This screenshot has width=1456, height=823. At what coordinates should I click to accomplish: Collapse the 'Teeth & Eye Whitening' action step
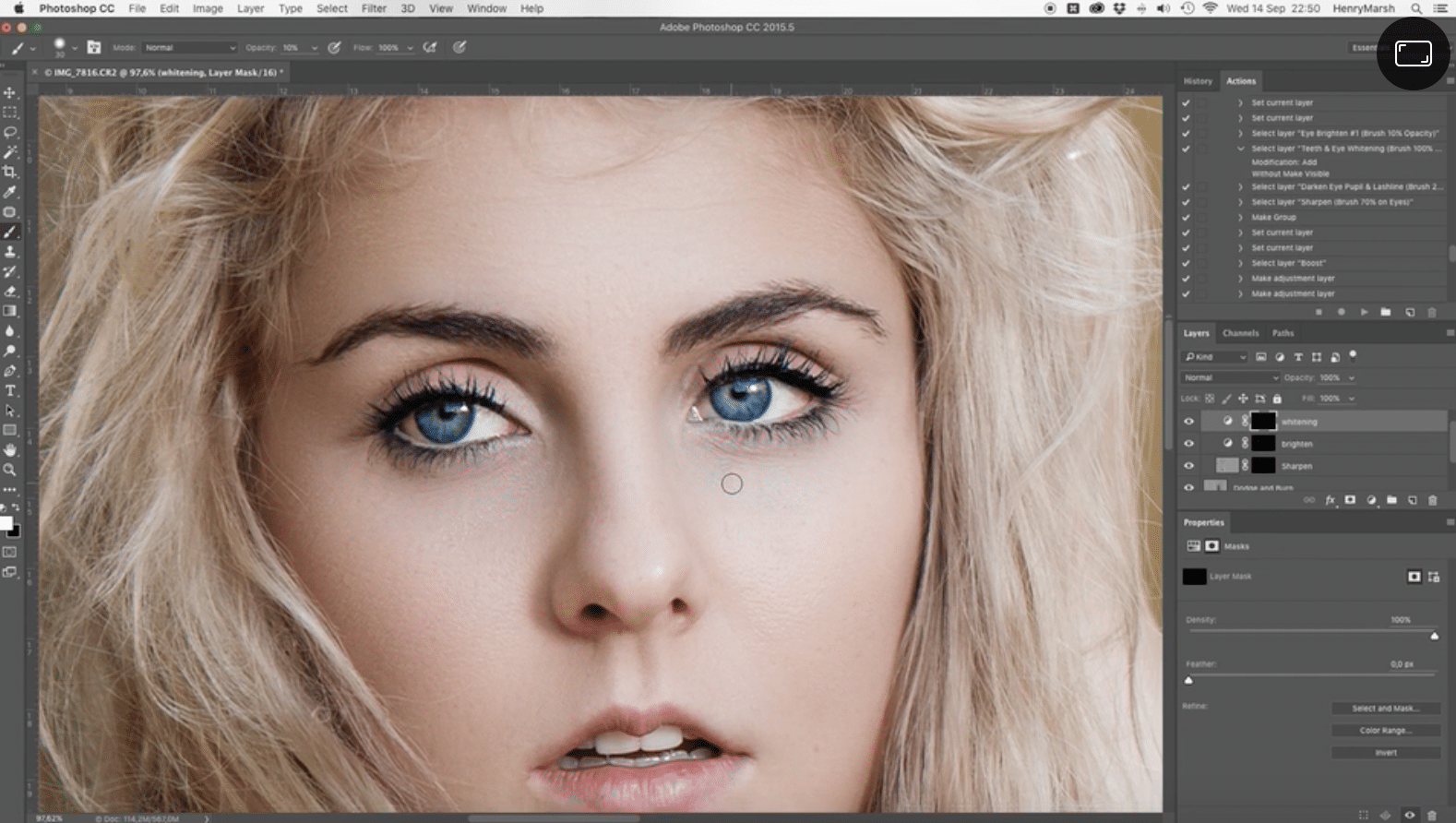1240,149
